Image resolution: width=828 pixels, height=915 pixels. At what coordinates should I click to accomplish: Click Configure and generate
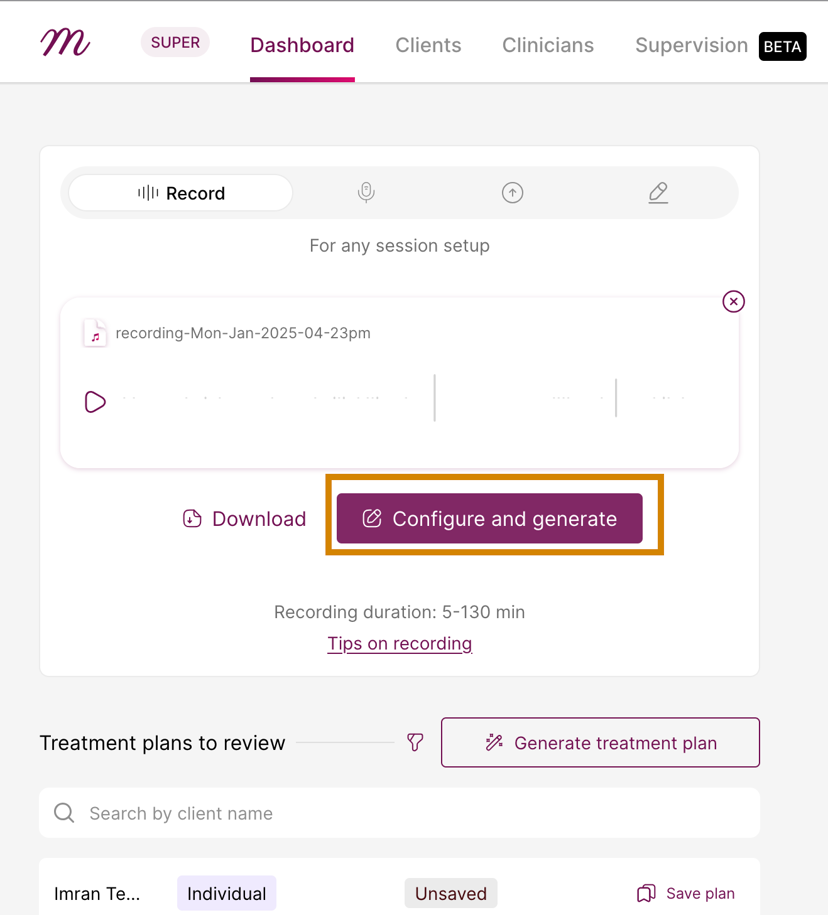point(490,518)
